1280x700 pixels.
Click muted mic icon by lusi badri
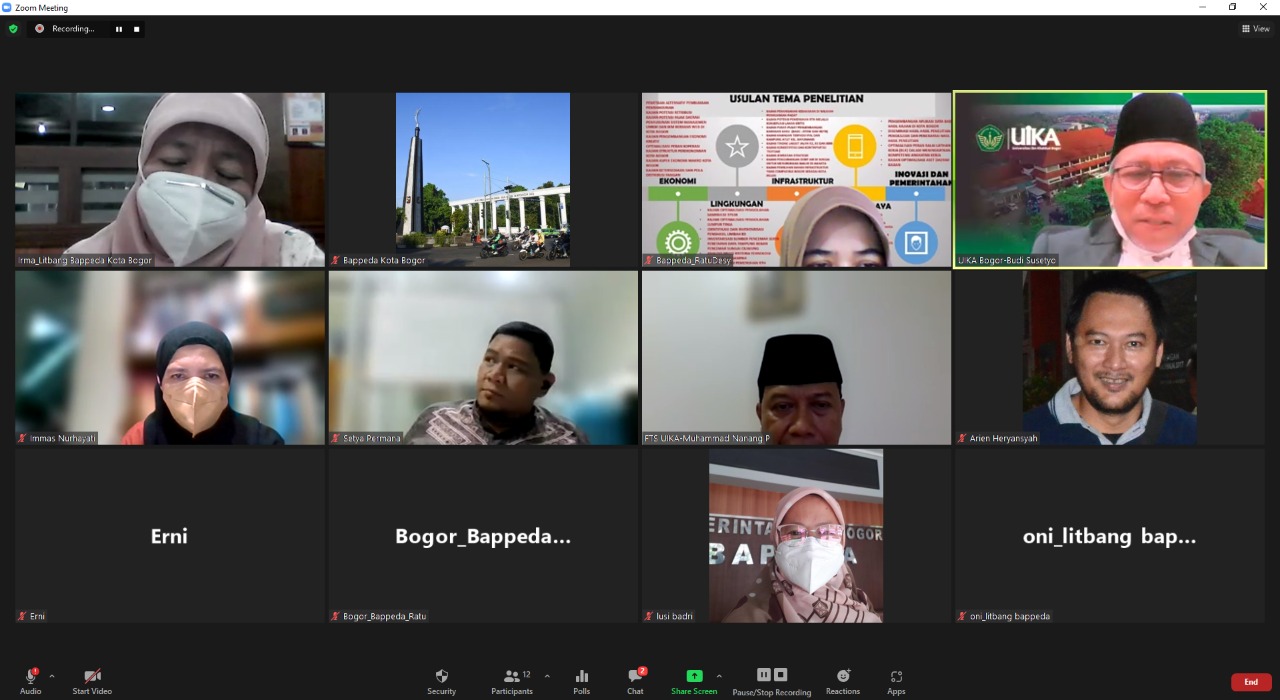649,616
